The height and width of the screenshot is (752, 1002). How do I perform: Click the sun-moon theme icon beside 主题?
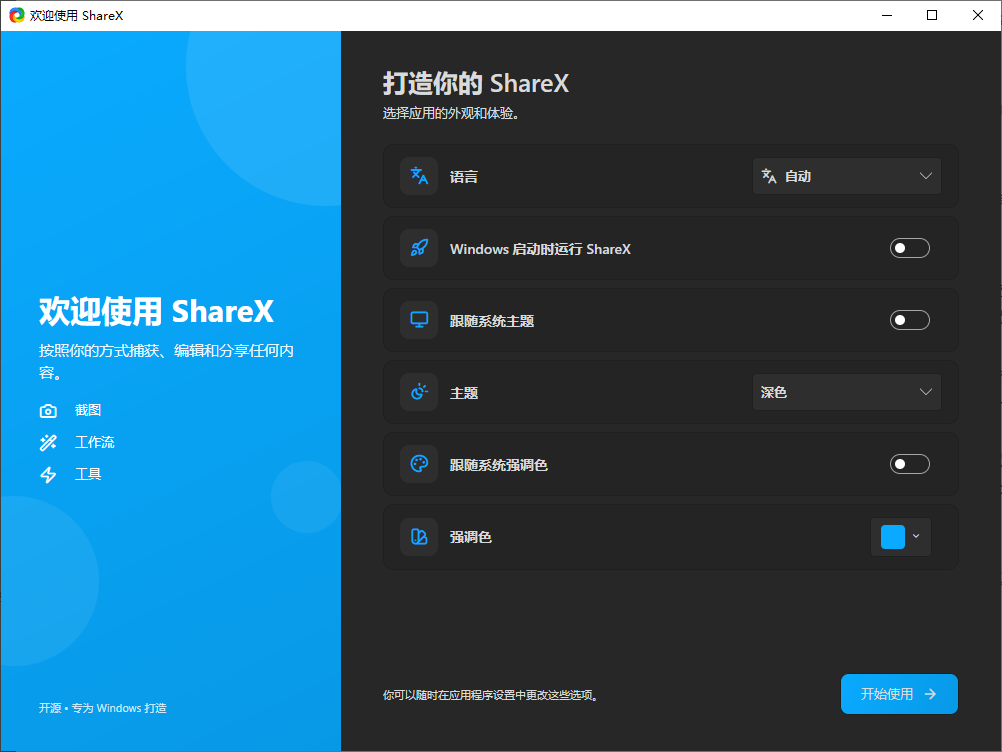[x=419, y=392]
